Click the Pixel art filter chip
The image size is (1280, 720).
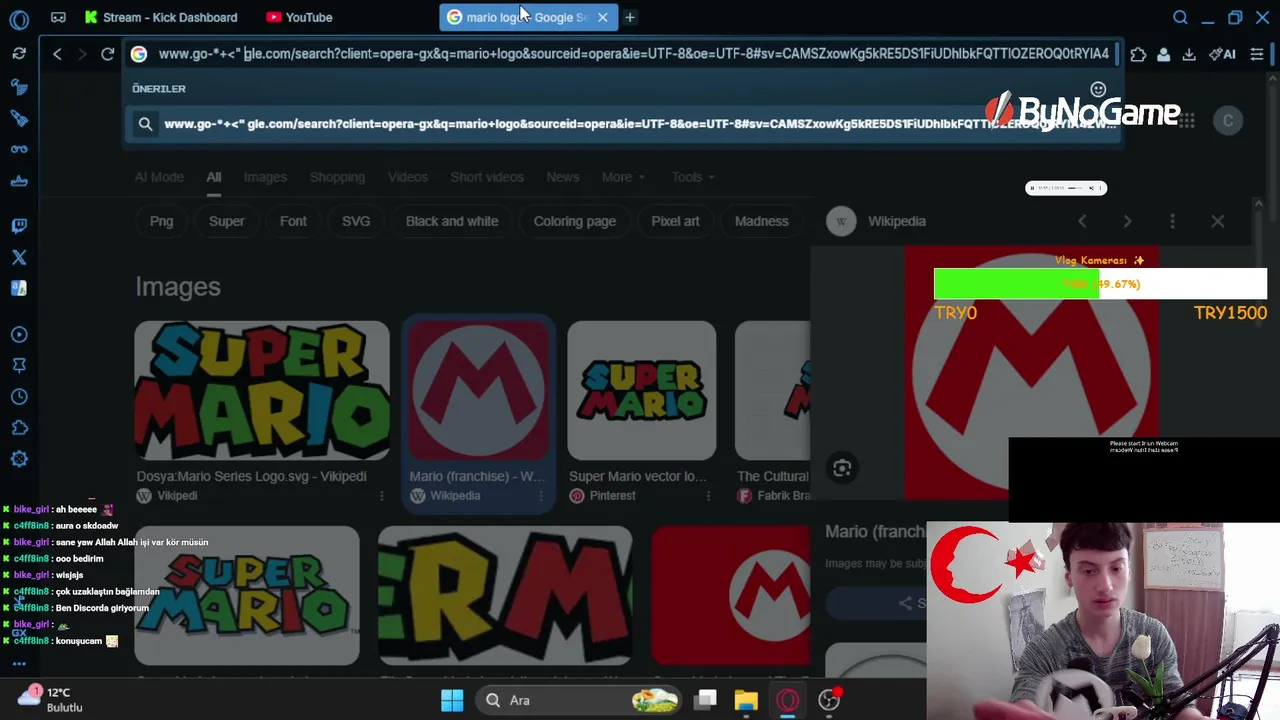(x=676, y=221)
